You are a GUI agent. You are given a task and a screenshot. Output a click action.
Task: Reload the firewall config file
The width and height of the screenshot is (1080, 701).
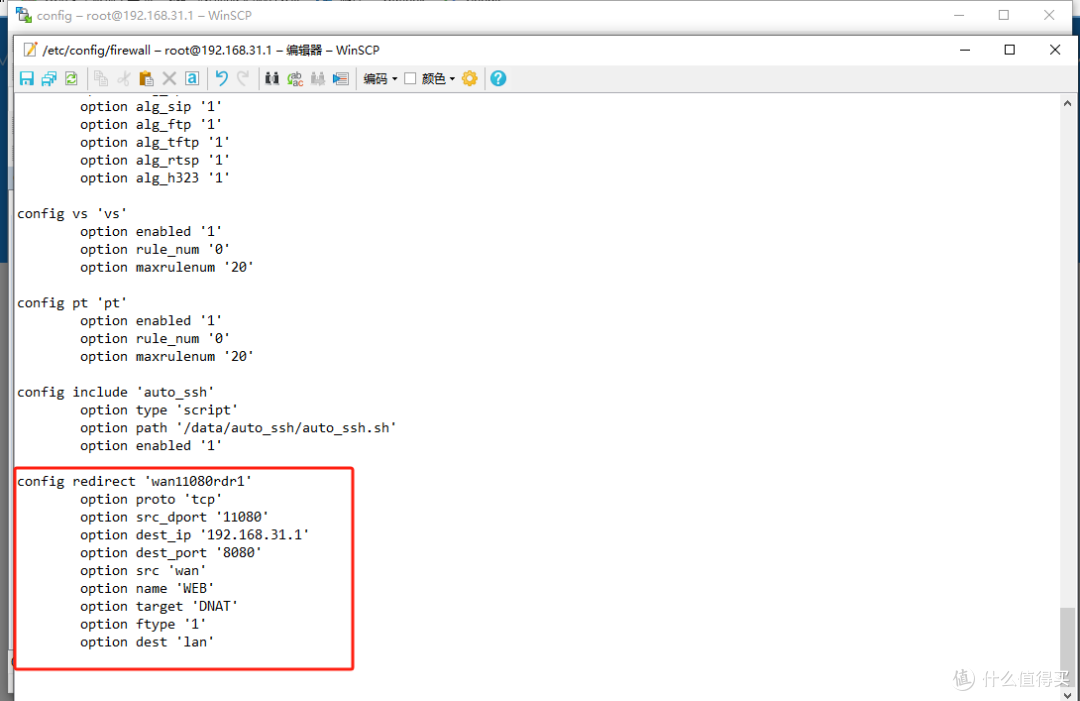(70, 78)
